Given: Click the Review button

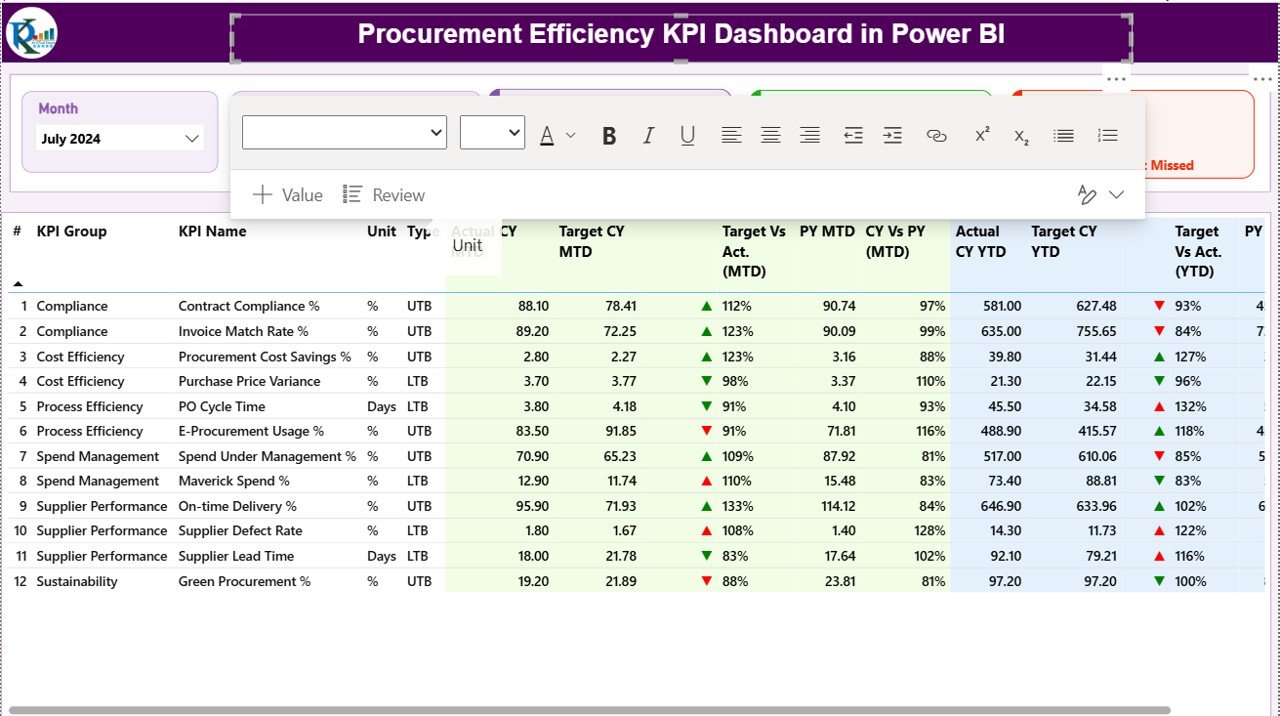Looking at the screenshot, I should [384, 195].
